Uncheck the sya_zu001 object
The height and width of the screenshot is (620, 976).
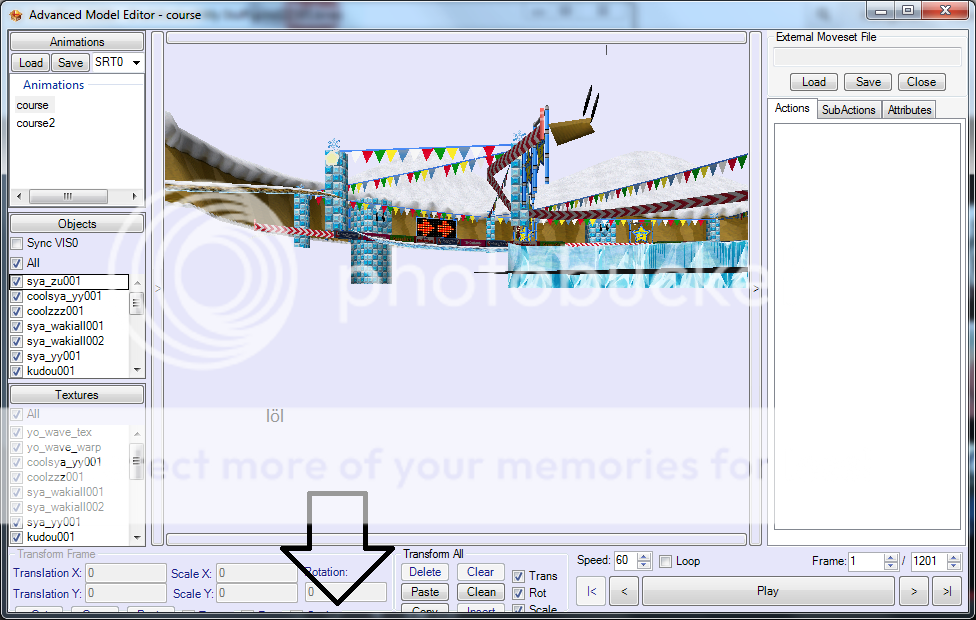17,281
